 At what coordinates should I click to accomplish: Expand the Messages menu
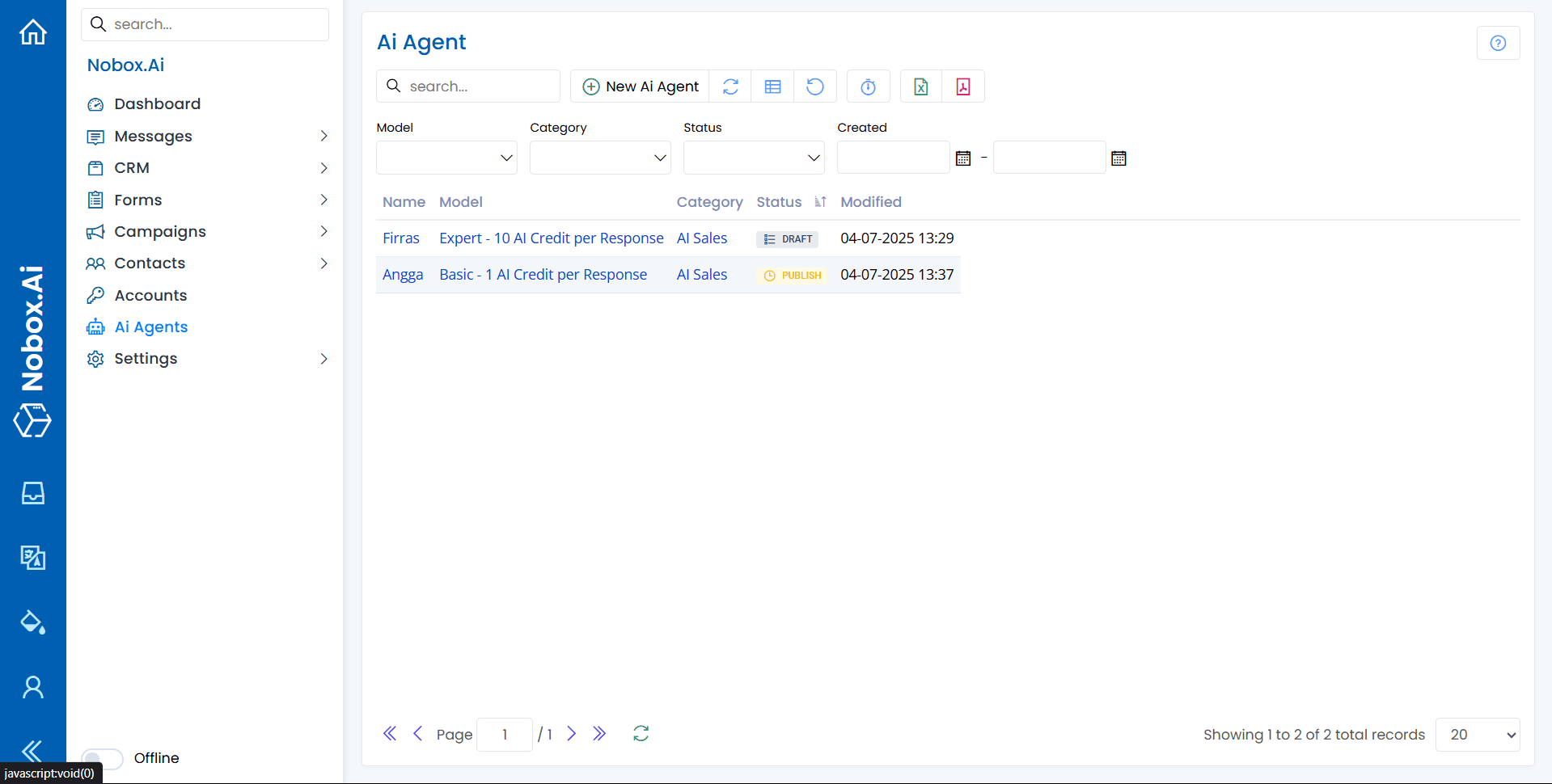click(153, 136)
